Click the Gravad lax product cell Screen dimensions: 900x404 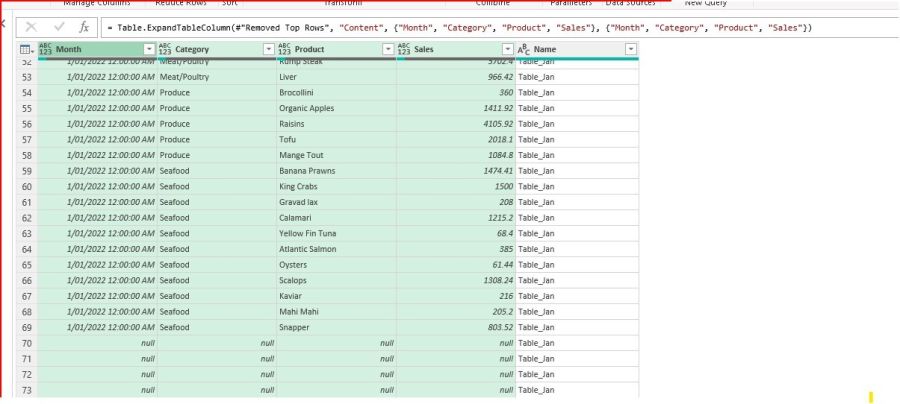coord(336,202)
